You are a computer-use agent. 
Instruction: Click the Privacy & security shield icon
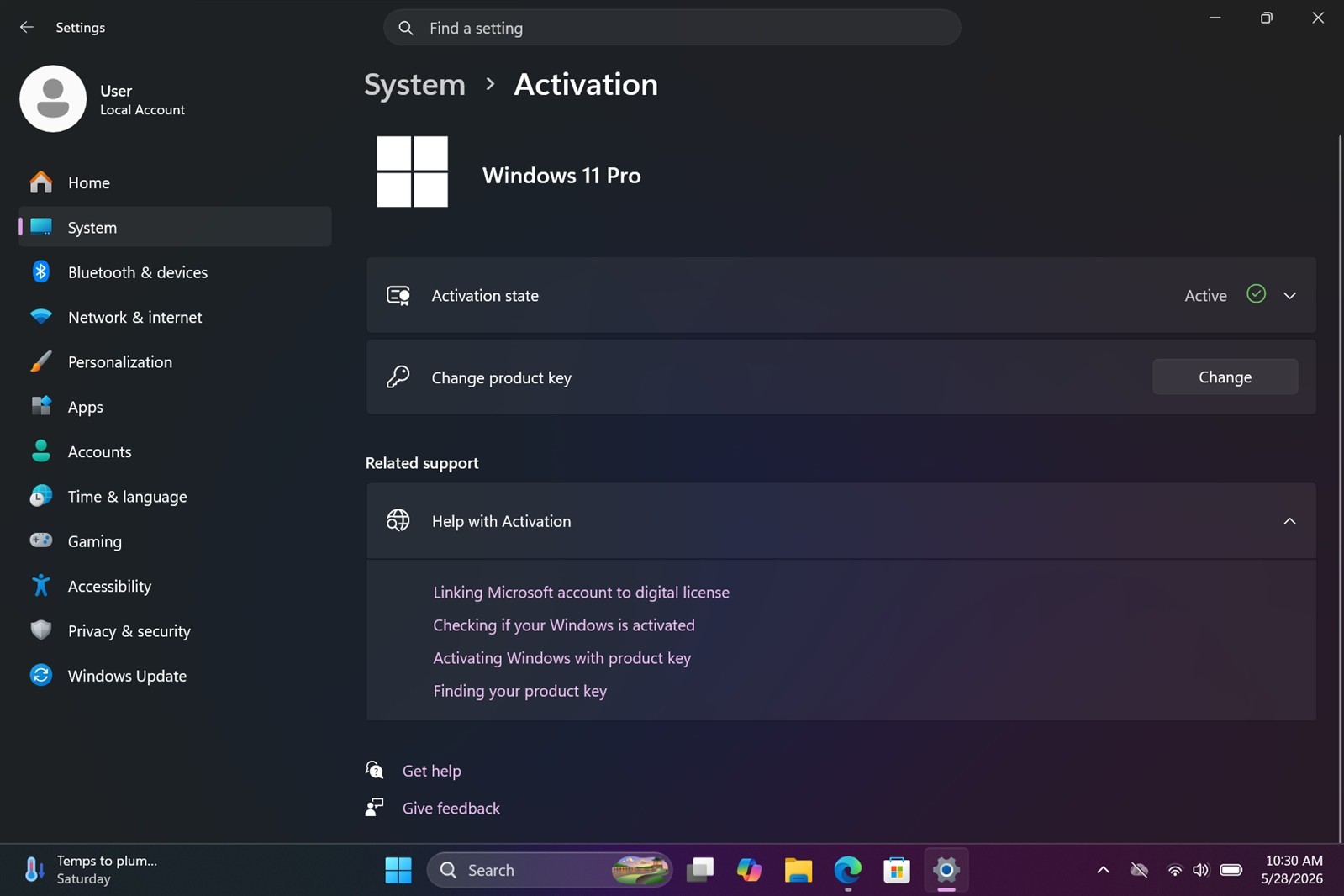pos(40,630)
